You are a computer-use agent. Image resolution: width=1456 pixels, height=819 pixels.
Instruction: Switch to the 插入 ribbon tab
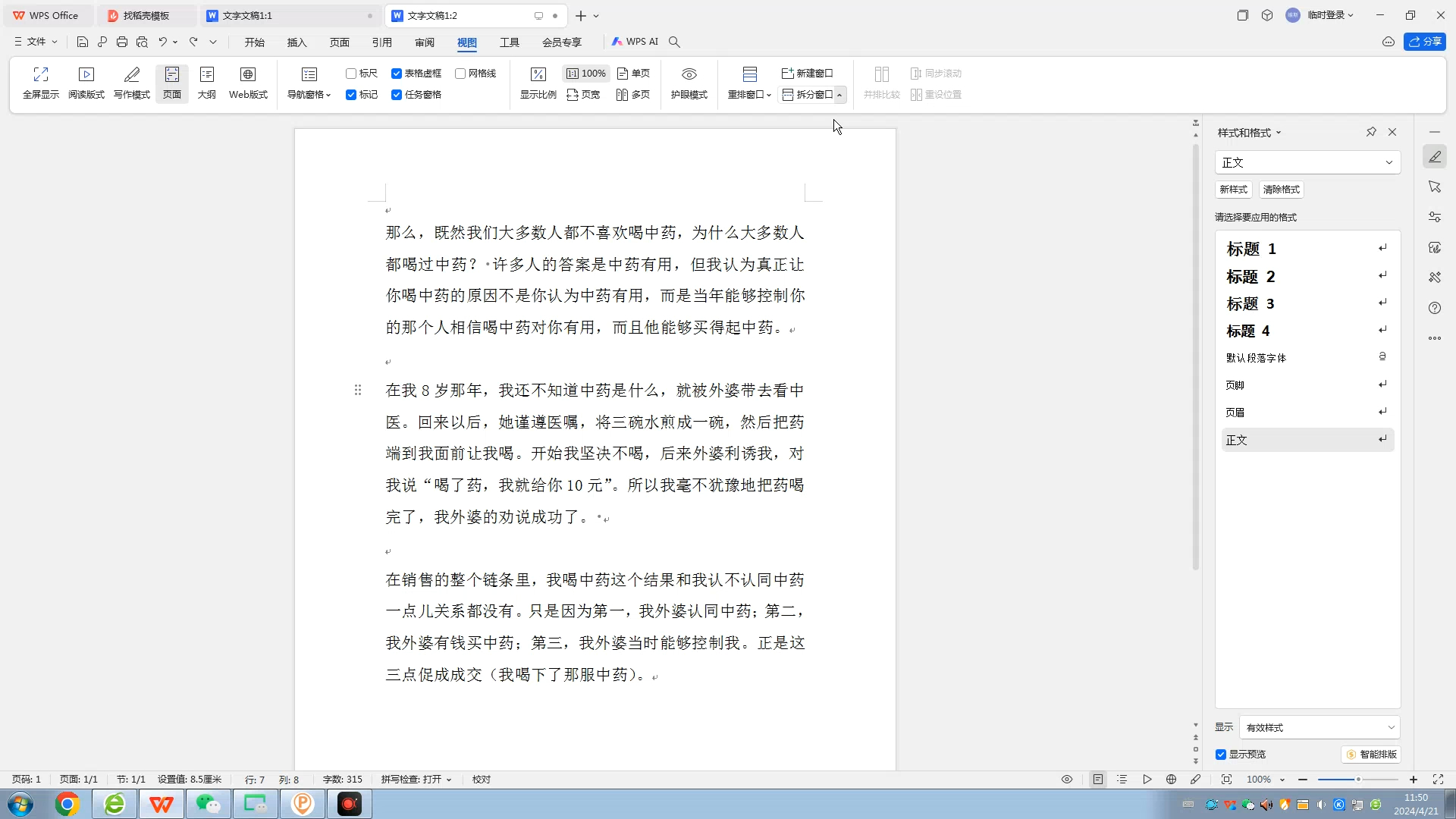(297, 42)
